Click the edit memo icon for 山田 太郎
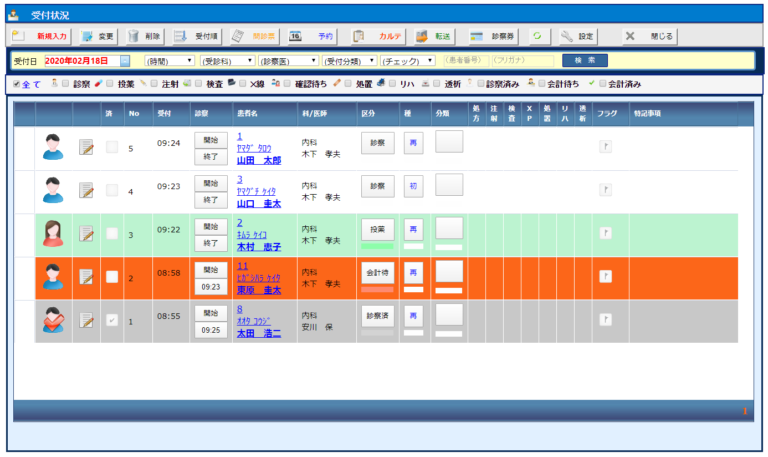The image size is (768, 457). pyautogui.click(x=86, y=148)
